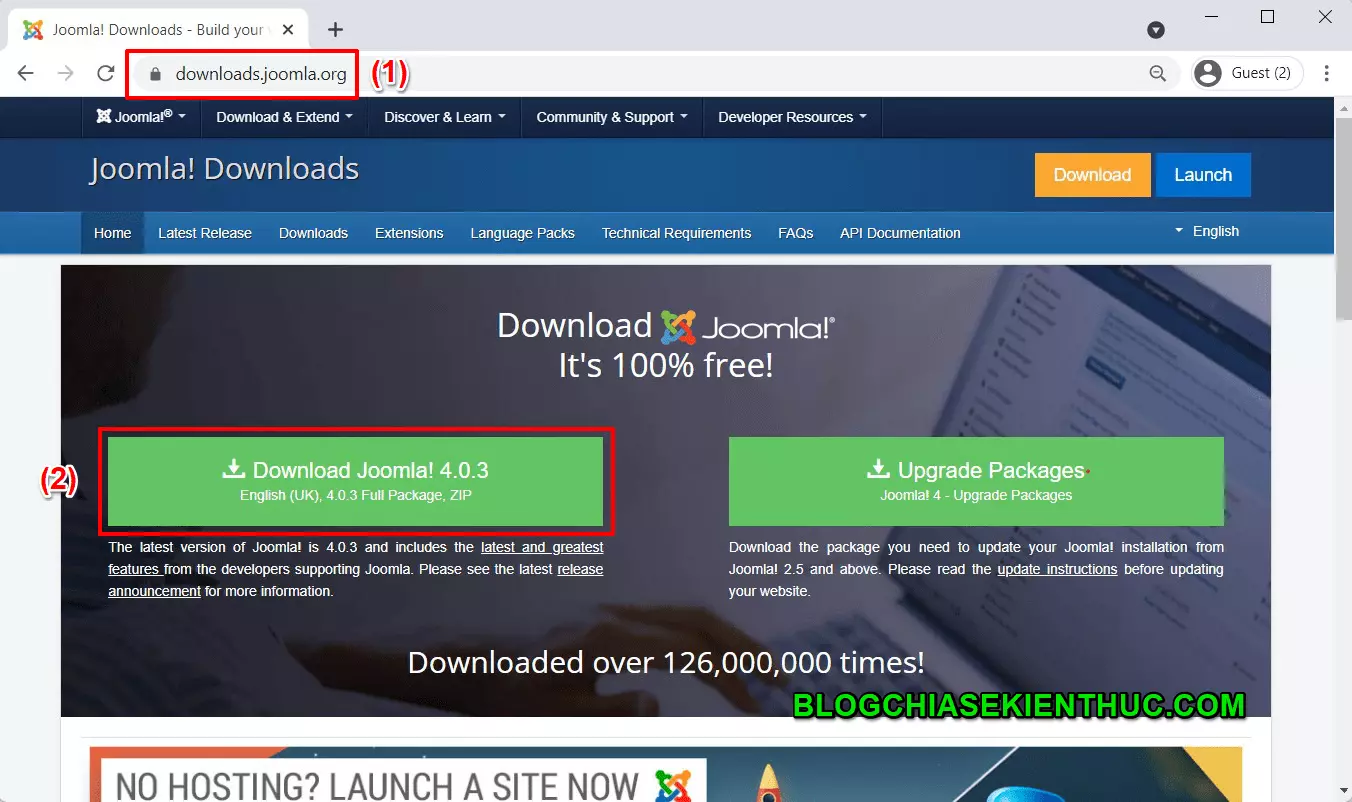Go to the Extensions tab
Screen dimensions: 1352x802
coord(409,233)
